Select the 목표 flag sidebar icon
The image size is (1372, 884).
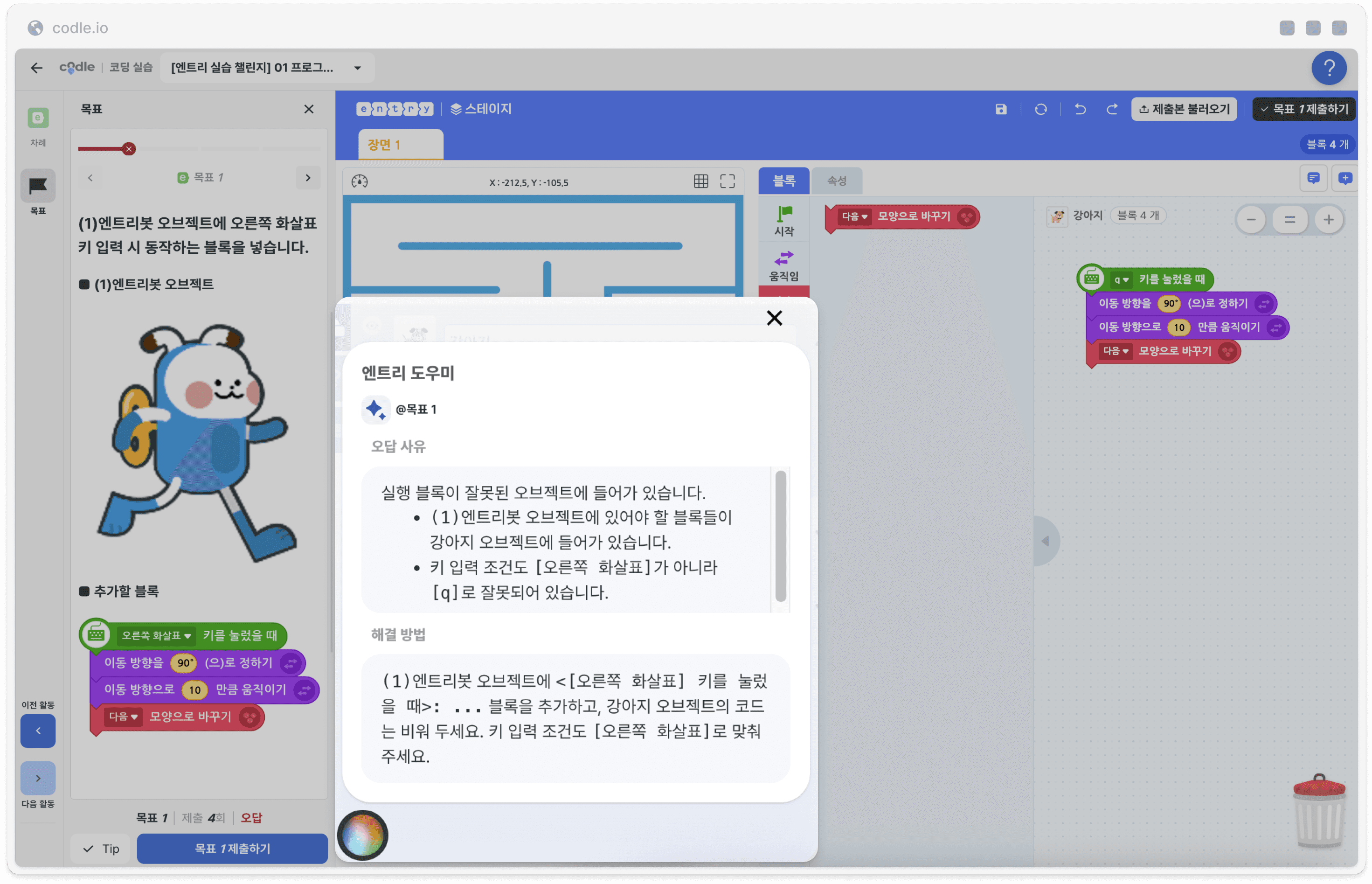(38, 185)
